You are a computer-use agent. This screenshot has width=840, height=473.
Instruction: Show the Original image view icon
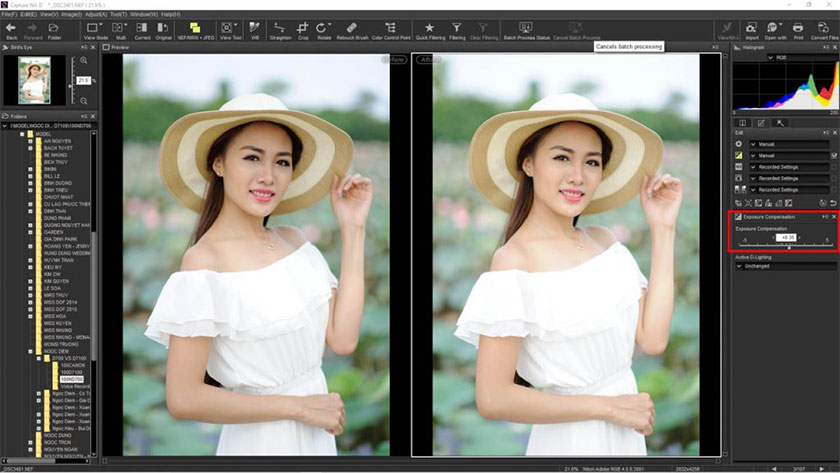(163, 28)
